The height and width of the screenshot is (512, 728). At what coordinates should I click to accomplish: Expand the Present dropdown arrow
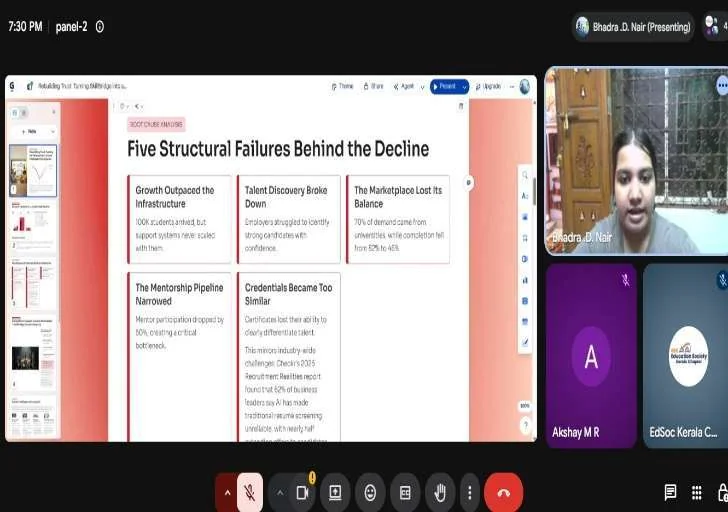coord(464,87)
